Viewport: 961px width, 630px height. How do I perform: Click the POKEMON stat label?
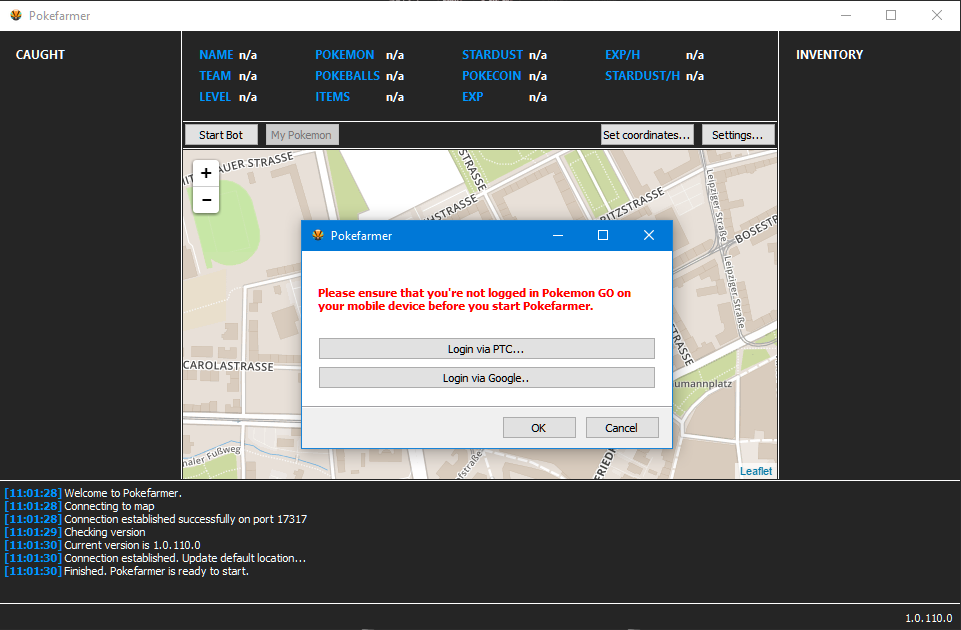tap(344, 55)
